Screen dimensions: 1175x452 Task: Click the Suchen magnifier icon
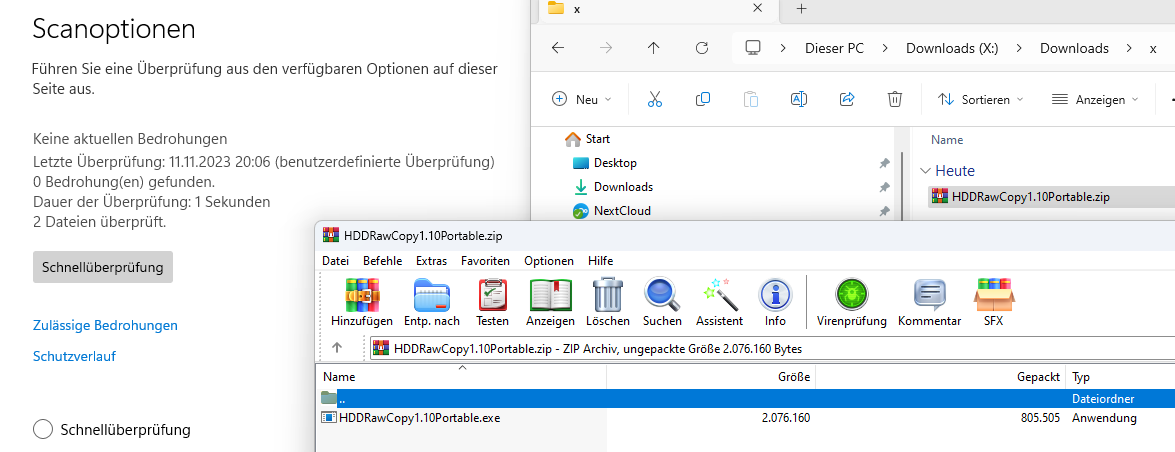tap(662, 295)
